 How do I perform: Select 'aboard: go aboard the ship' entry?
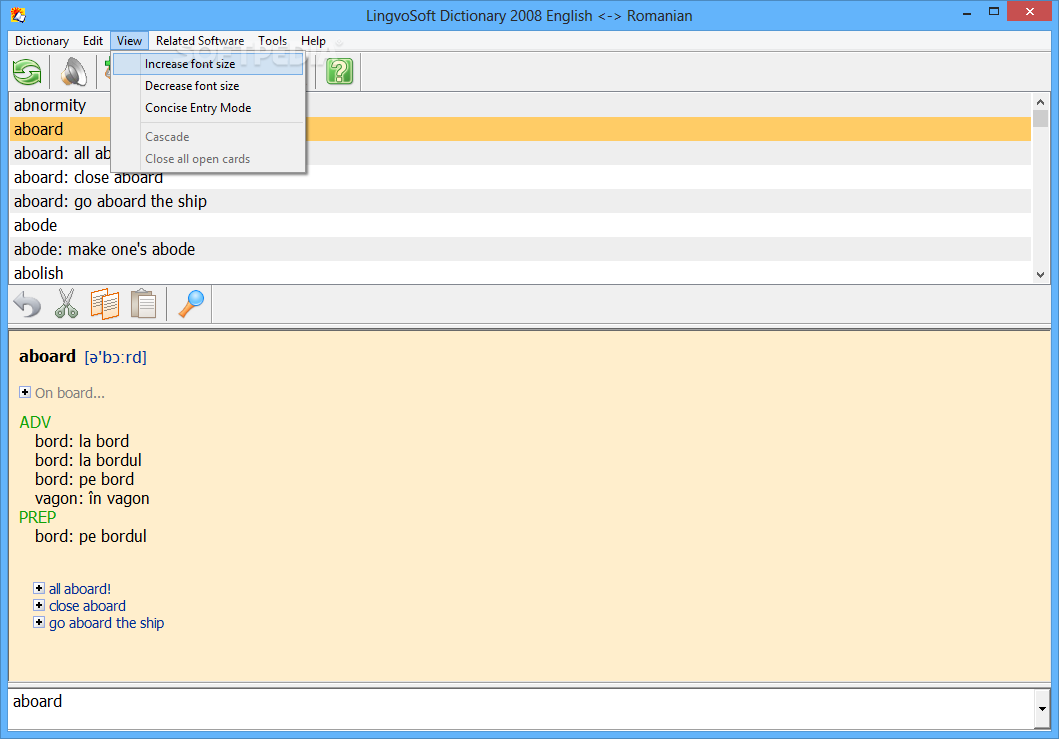coord(520,201)
